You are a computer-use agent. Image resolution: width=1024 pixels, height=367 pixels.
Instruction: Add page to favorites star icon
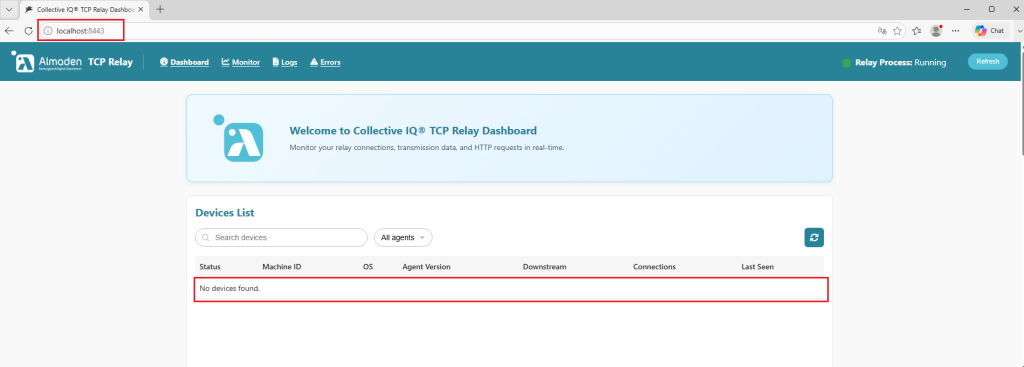[x=897, y=31]
